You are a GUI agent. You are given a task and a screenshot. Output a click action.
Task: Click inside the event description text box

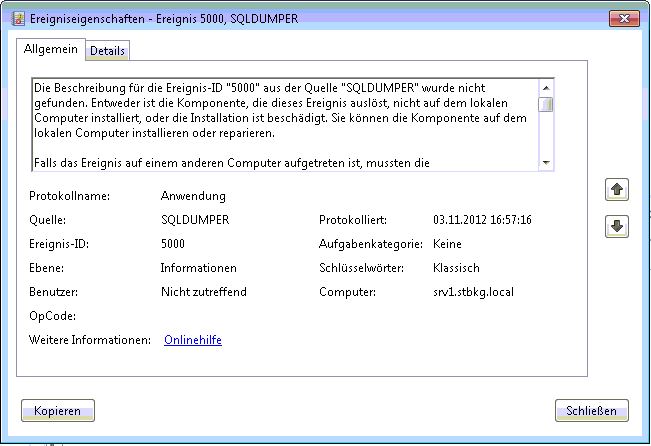[280, 125]
